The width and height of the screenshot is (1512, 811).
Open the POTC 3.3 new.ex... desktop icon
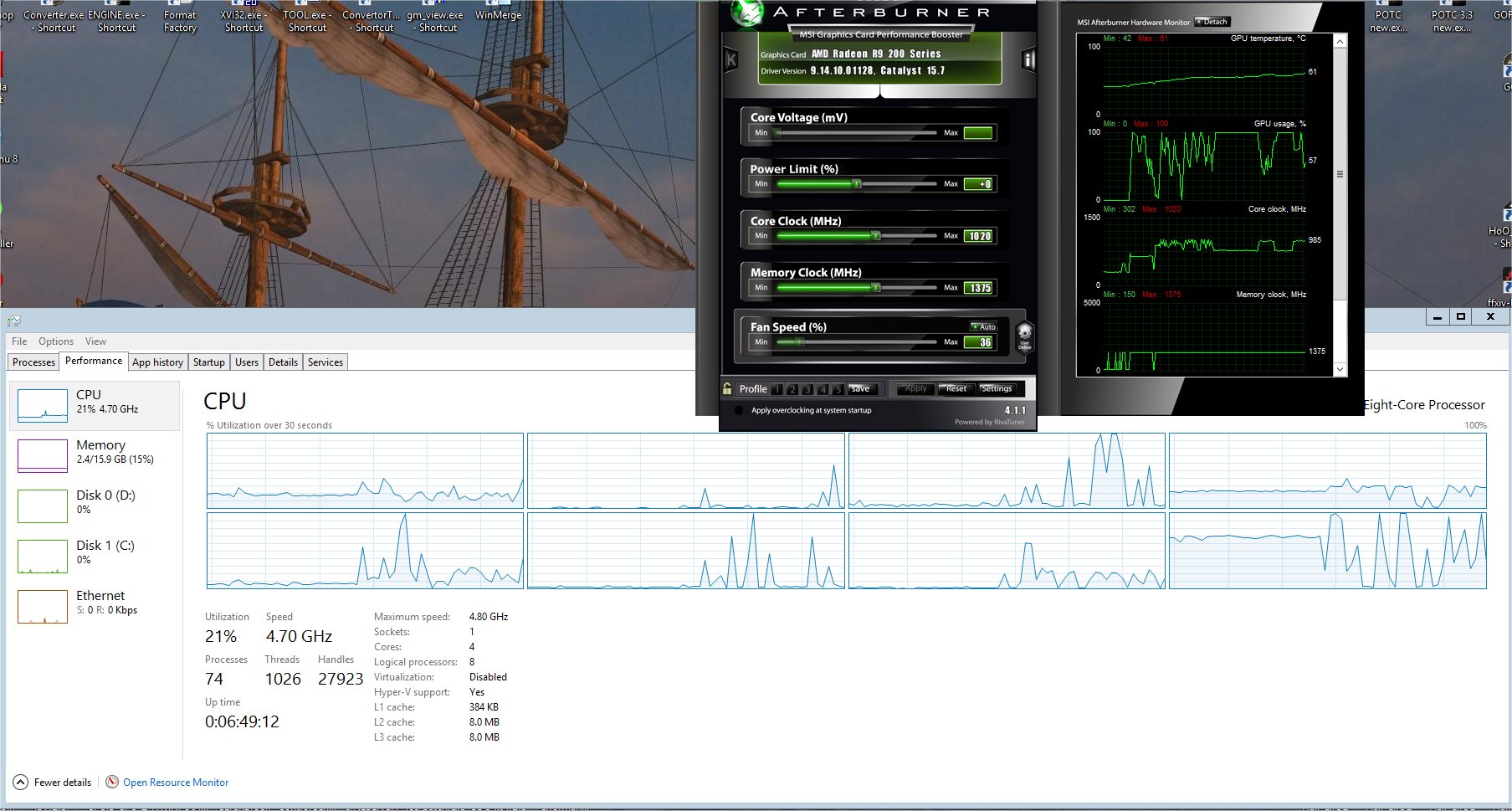(1452, 18)
